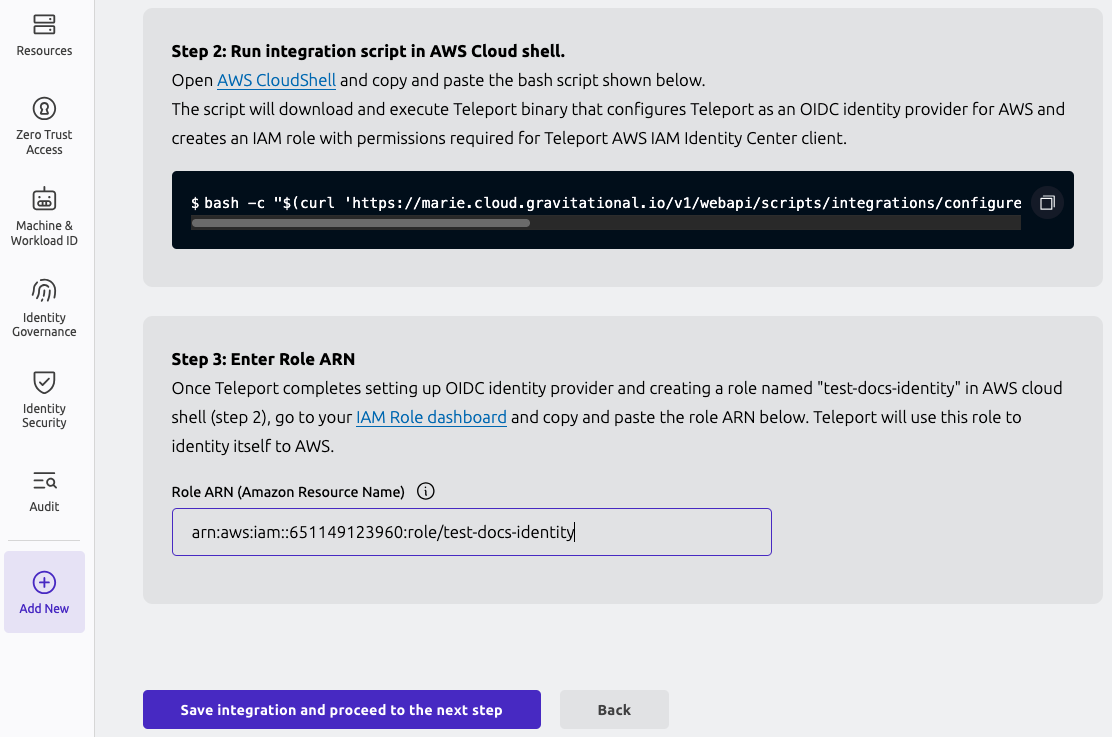This screenshot has height=737, width=1112.
Task: Select the Machine & Workload ID entry
Action: coord(43,219)
